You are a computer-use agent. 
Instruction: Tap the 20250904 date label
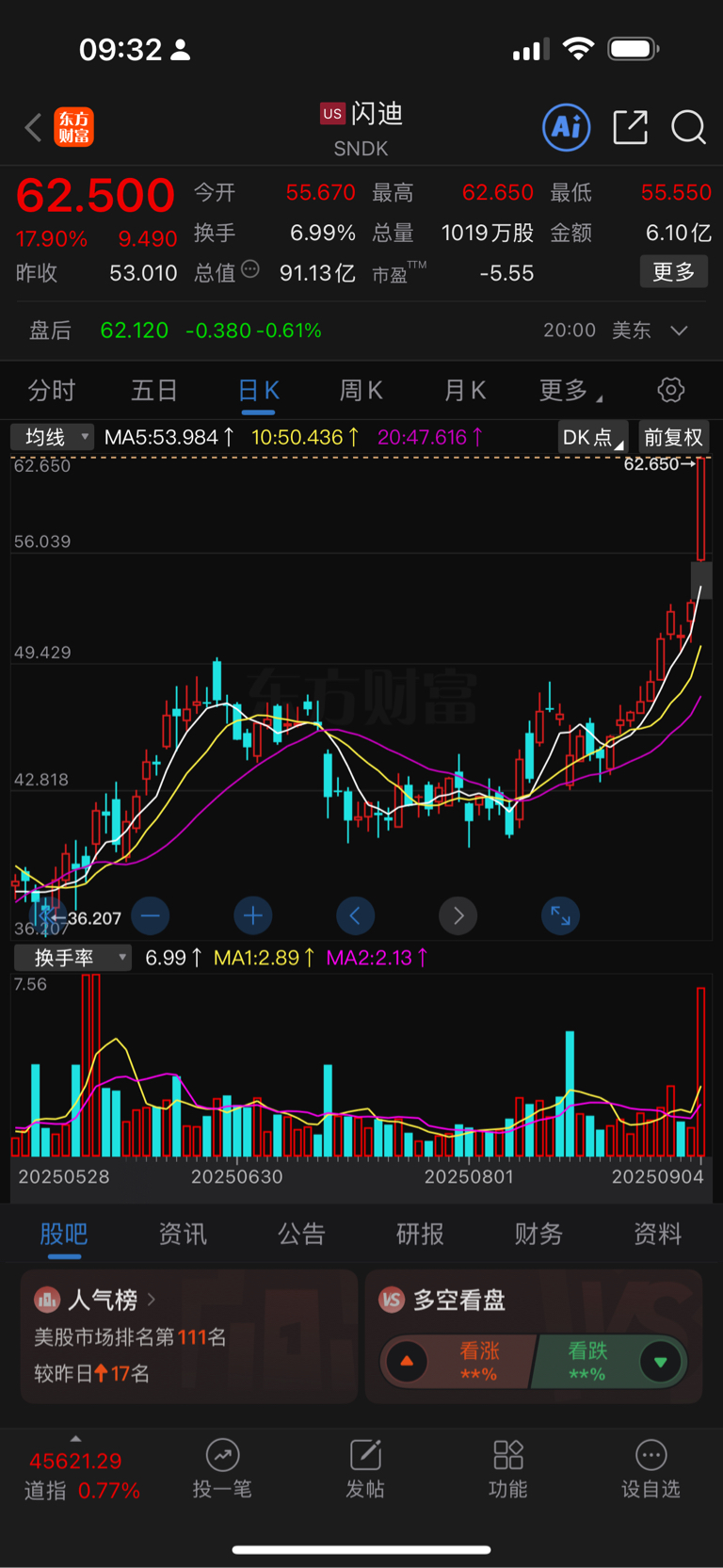pos(658,1177)
